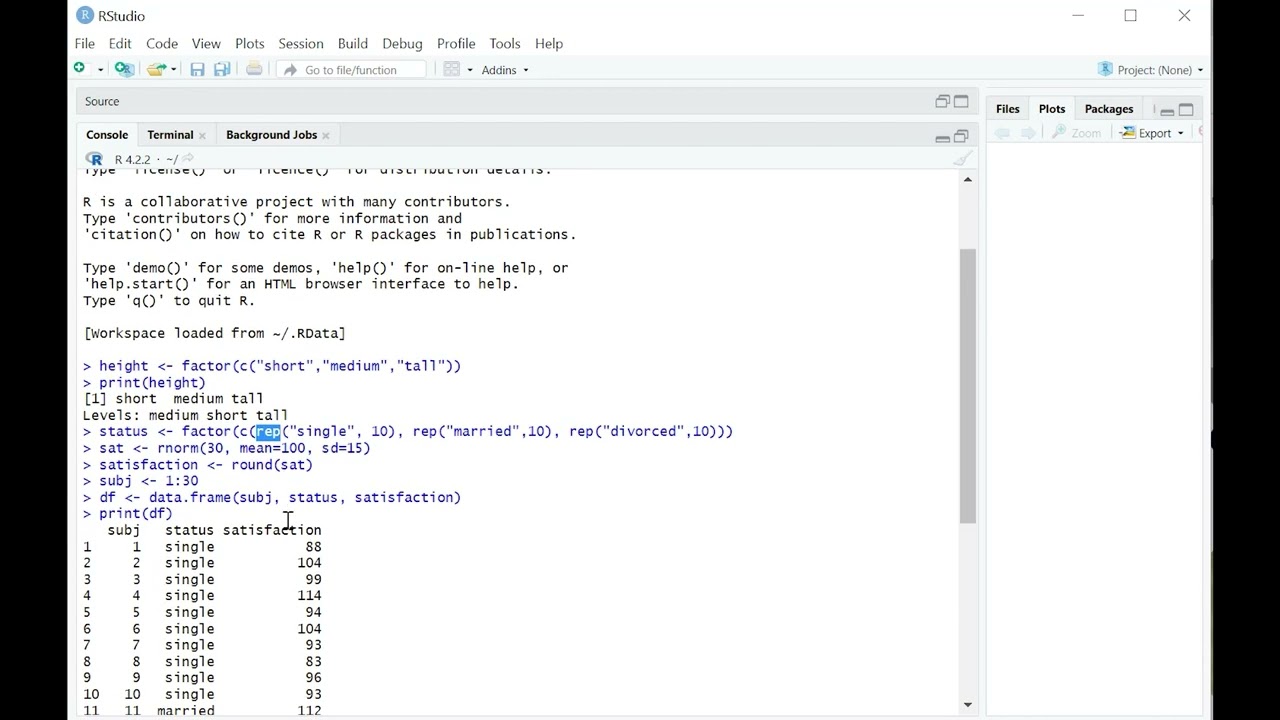1280x720 pixels.
Task: Maximize the Plots pane
Action: tap(1186, 110)
